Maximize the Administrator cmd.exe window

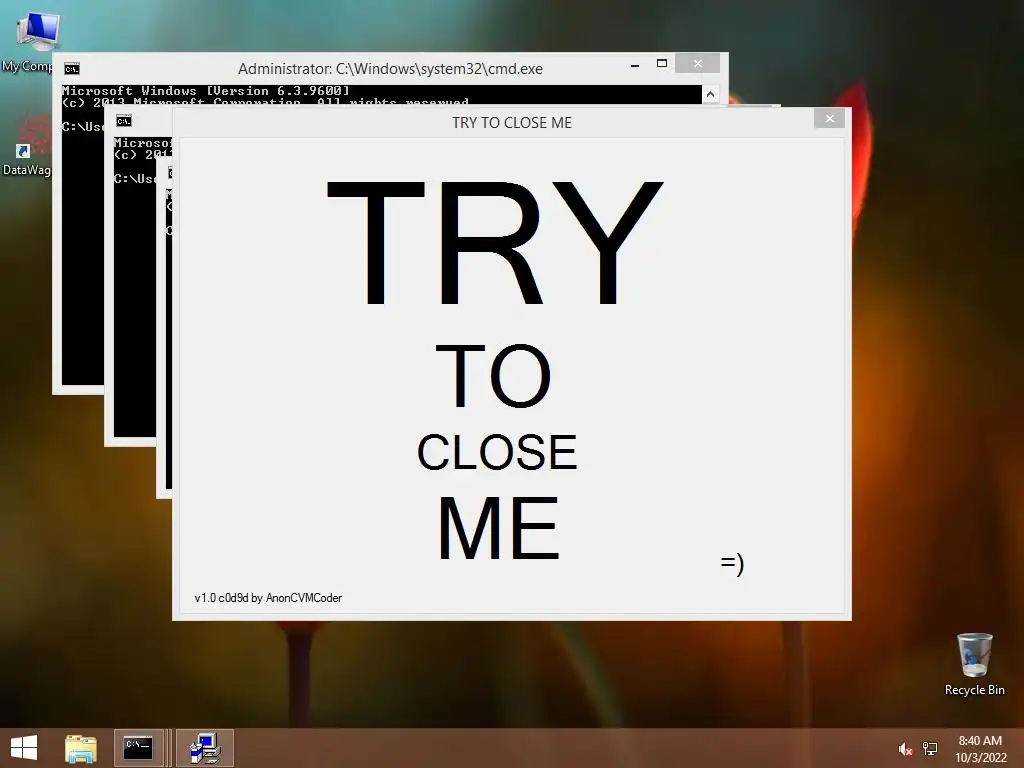pyautogui.click(x=662, y=63)
